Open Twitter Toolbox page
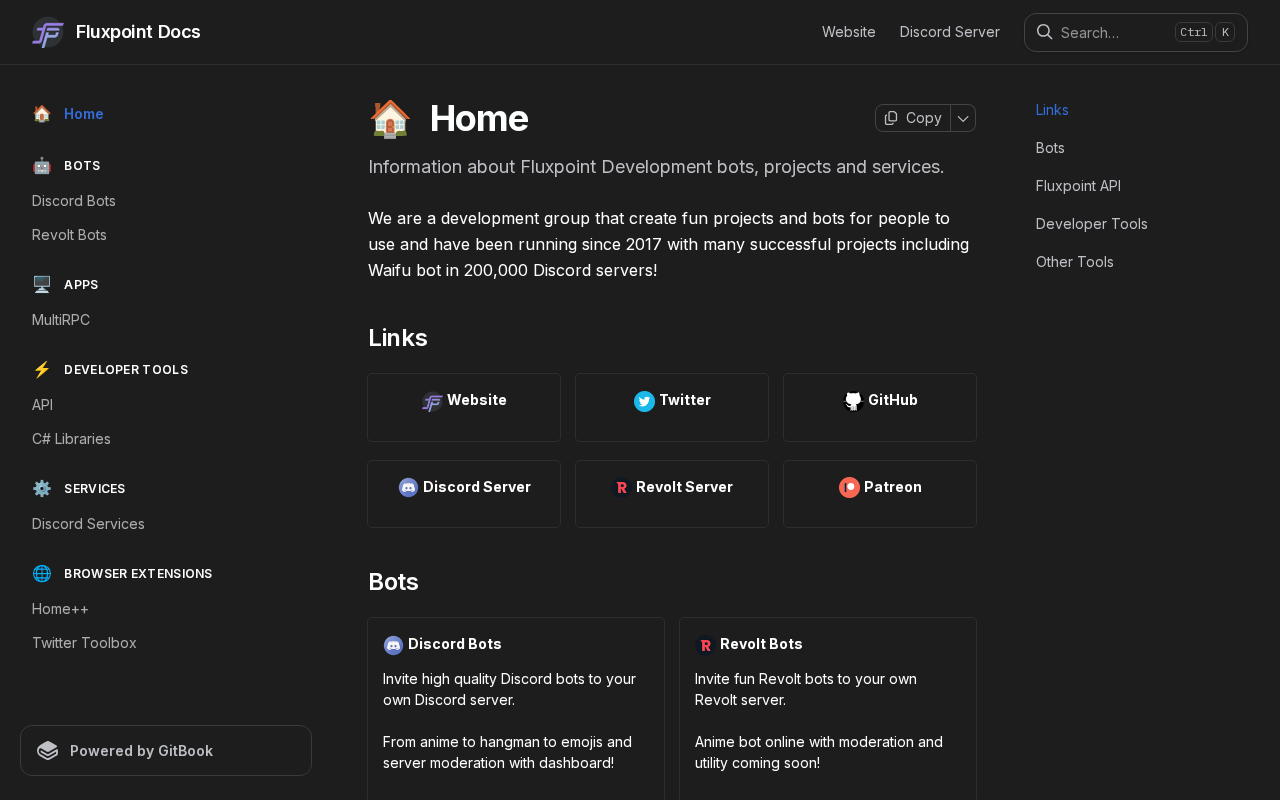Image resolution: width=1280 pixels, height=800 pixels. pos(84,643)
